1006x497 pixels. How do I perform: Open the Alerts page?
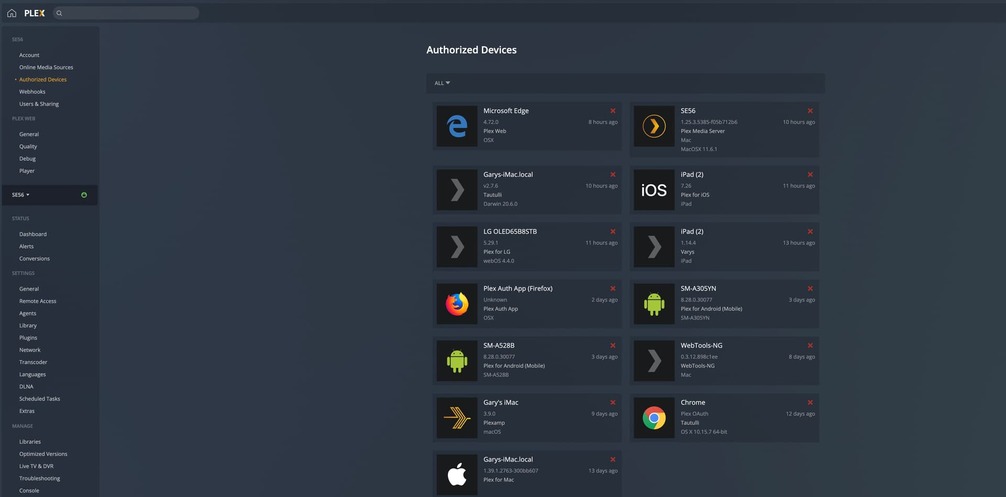point(26,247)
